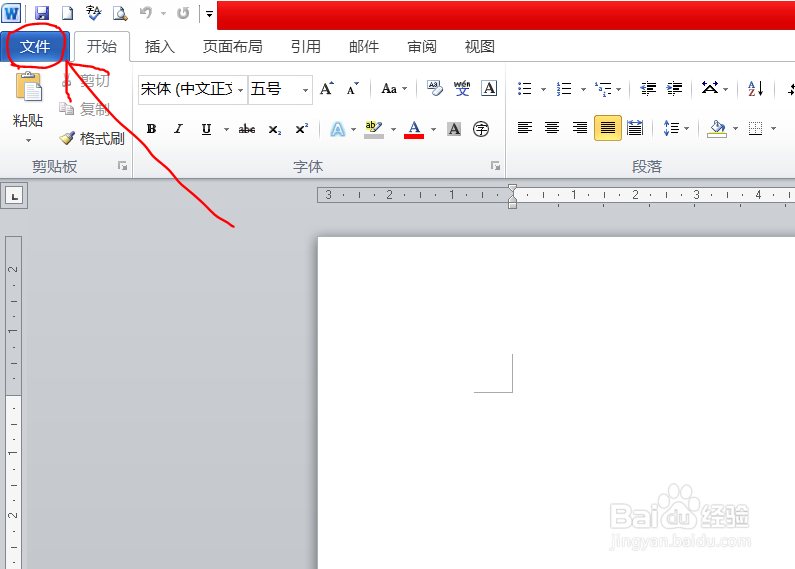Open the 引用 ribbon tab

click(x=306, y=47)
